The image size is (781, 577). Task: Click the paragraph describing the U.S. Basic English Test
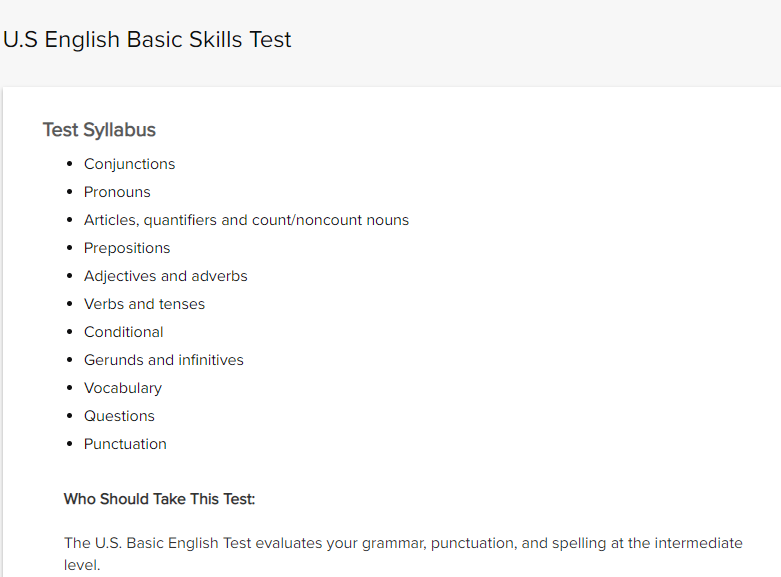(x=403, y=554)
